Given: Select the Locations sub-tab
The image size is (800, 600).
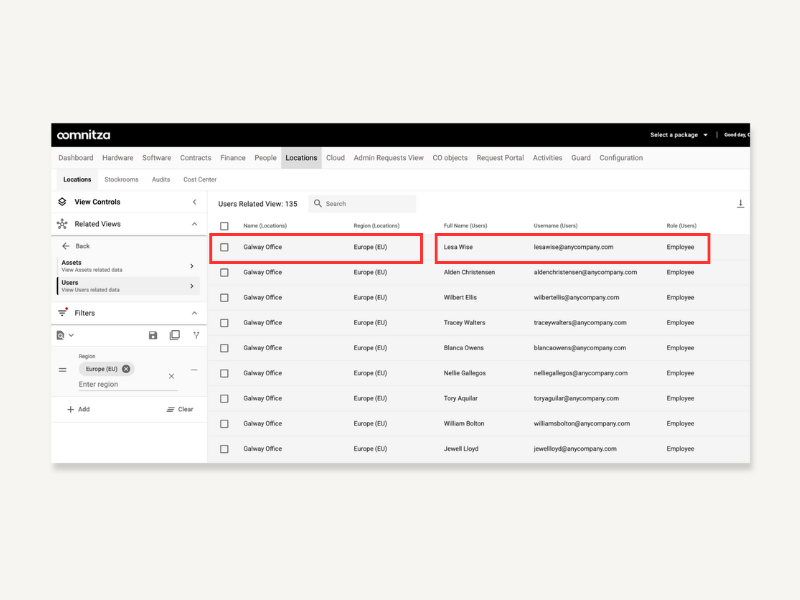Looking at the screenshot, I should [77, 180].
